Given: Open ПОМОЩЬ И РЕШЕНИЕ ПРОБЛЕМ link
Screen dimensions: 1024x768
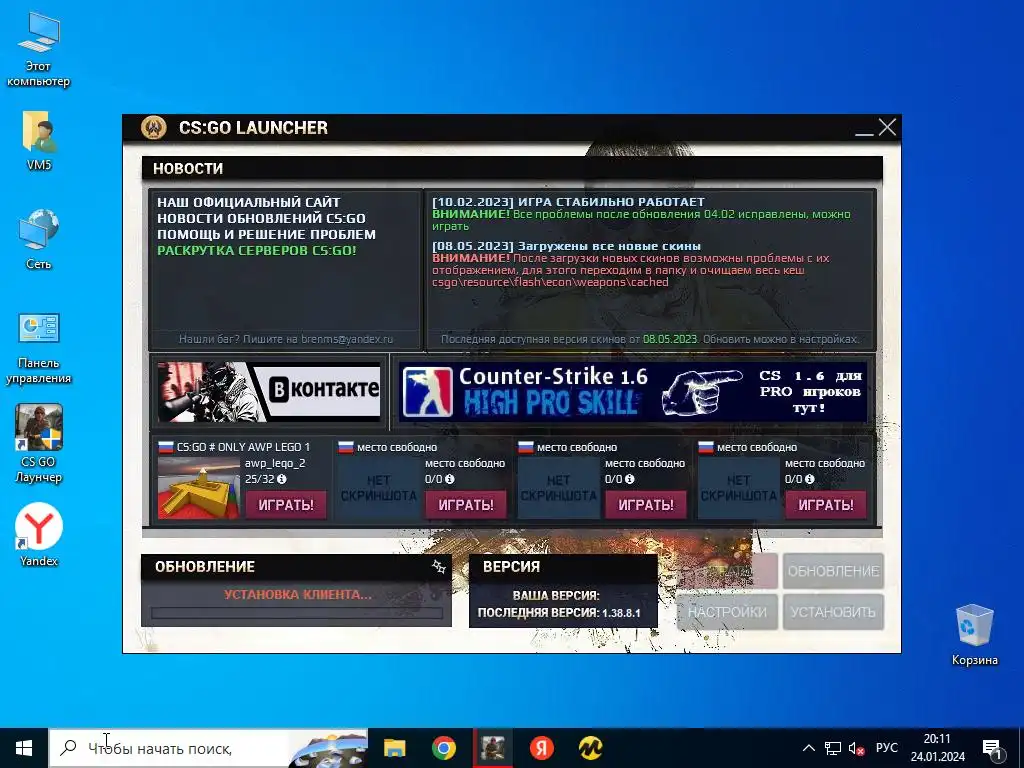Looking at the screenshot, I should pyautogui.click(x=266, y=234).
